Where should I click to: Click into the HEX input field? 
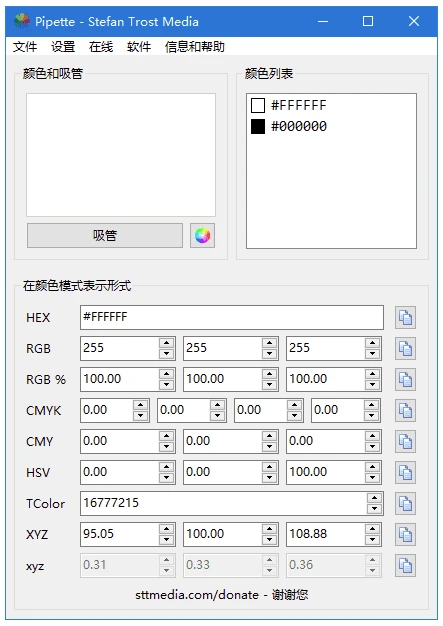tap(231, 318)
